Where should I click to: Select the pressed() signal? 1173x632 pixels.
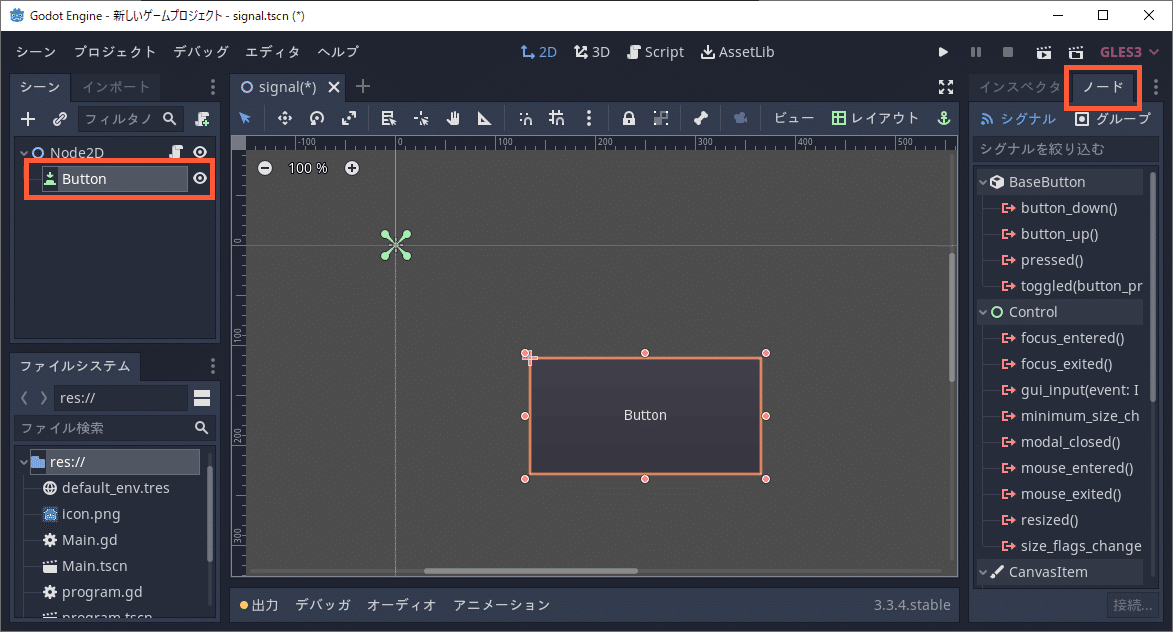click(1052, 260)
